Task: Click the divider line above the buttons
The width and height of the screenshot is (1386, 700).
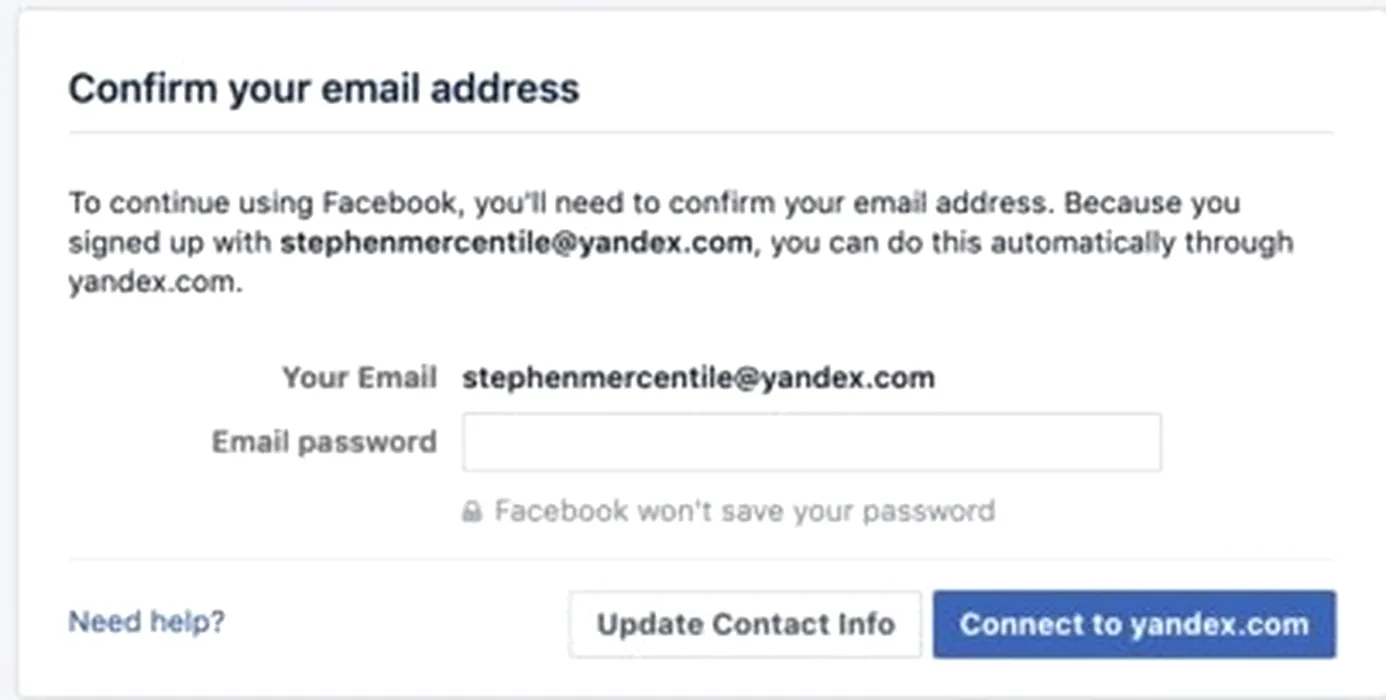Action: pyautogui.click(x=700, y=559)
